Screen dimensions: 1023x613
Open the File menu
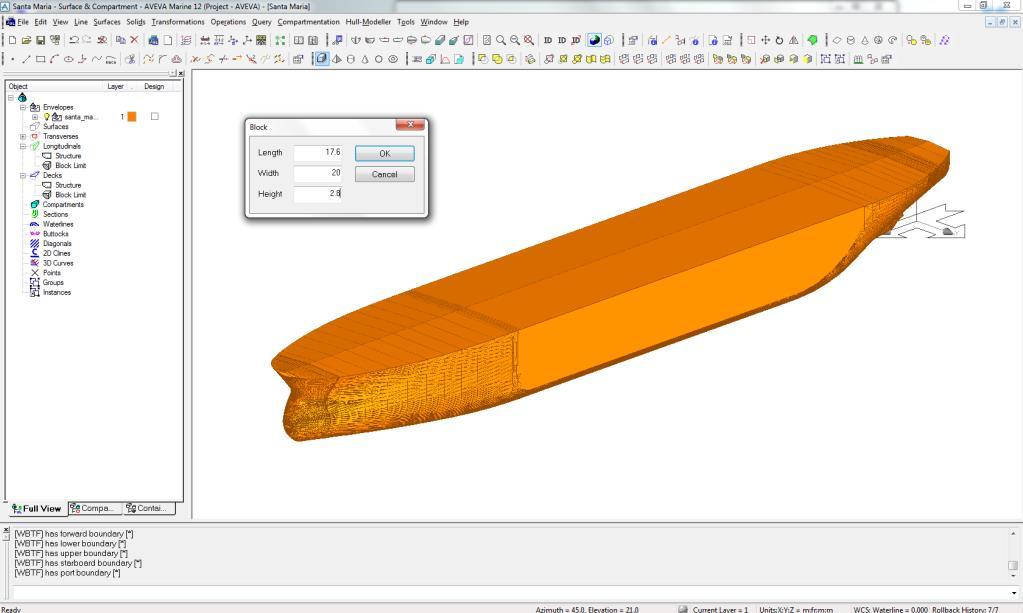(x=23, y=22)
